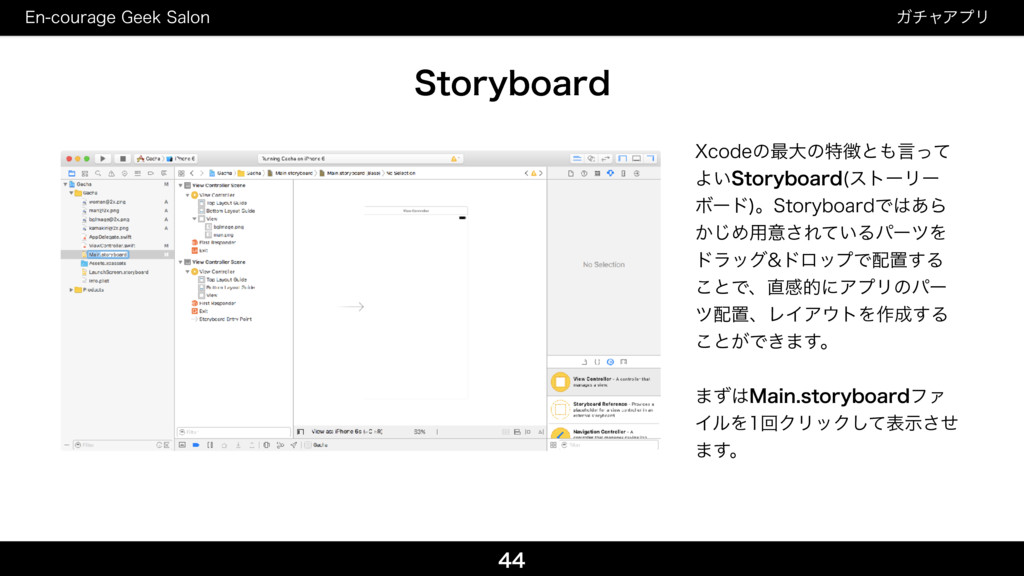Open the Symbol navigator icon
This screenshot has height=576, width=1024.
click(85, 174)
